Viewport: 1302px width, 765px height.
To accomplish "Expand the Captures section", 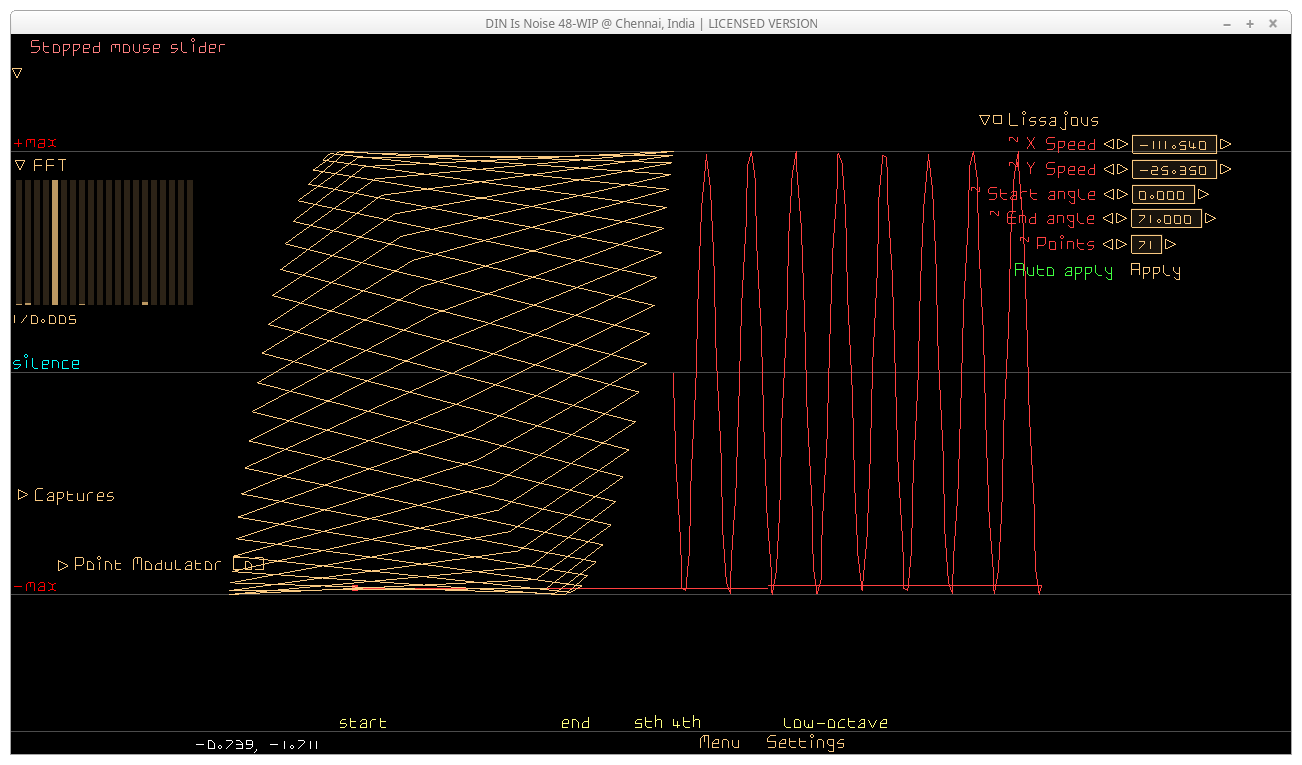I will click(x=22, y=495).
